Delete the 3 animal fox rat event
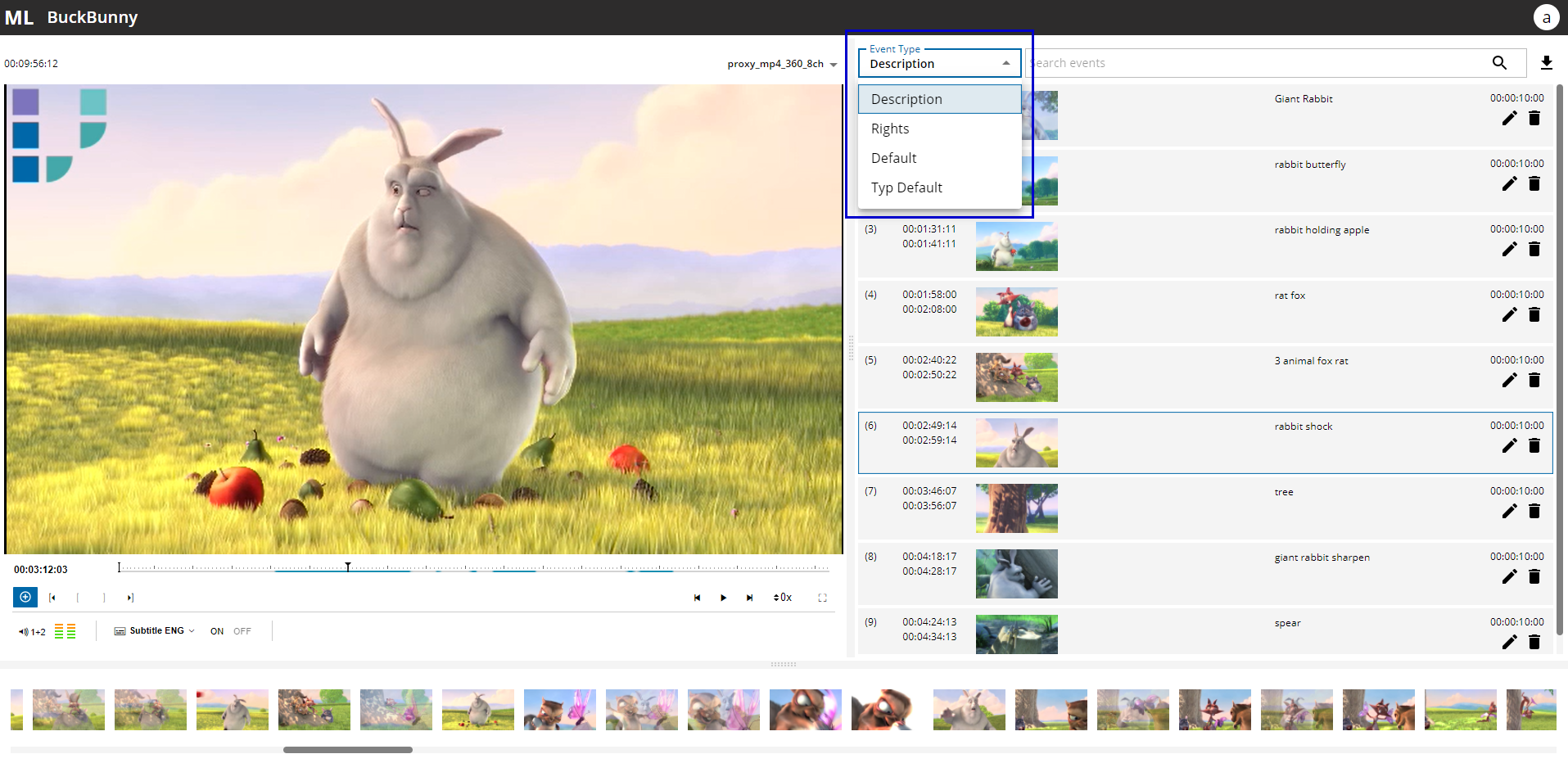Image resolution: width=1568 pixels, height=763 pixels. tap(1534, 380)
